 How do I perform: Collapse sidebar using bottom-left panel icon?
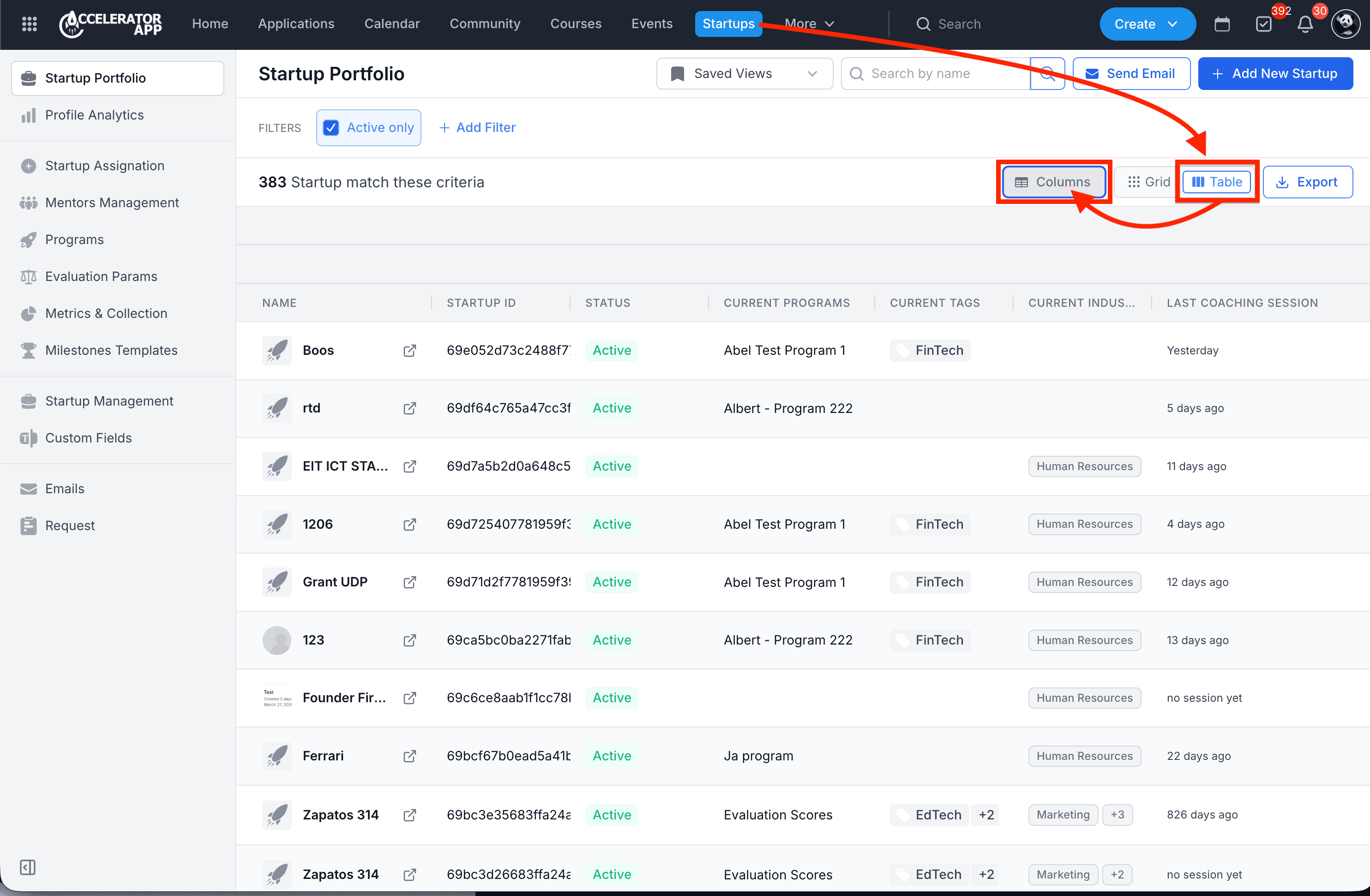point(28,866)
